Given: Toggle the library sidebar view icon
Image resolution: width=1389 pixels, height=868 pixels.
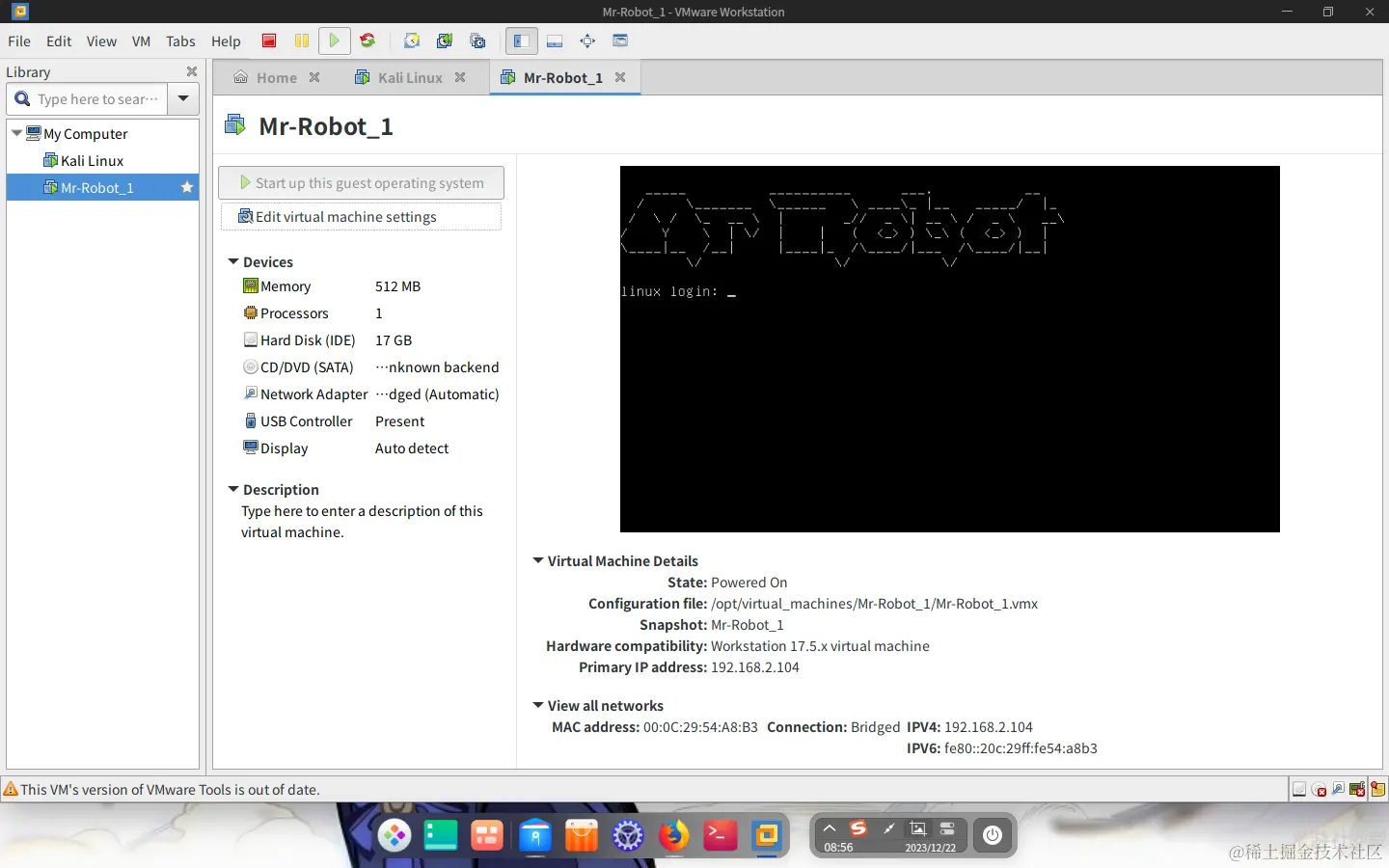Looking at the screenshot, I should pos(520,41).
